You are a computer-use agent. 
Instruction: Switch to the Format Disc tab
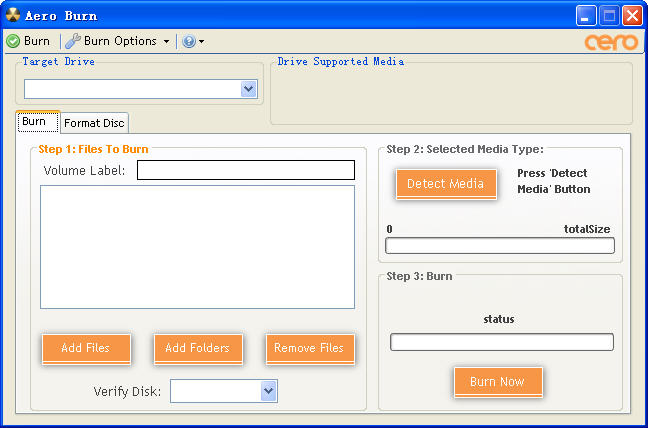(95, 123)
